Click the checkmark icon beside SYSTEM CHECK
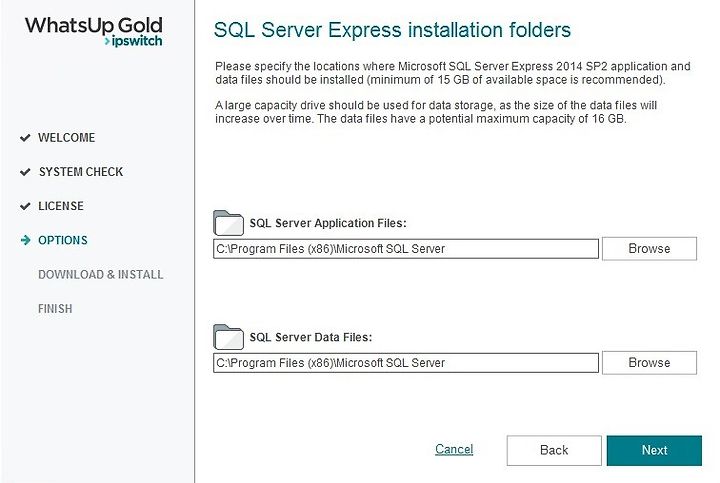Screen dimensions: 720x483 coord(25,172)
